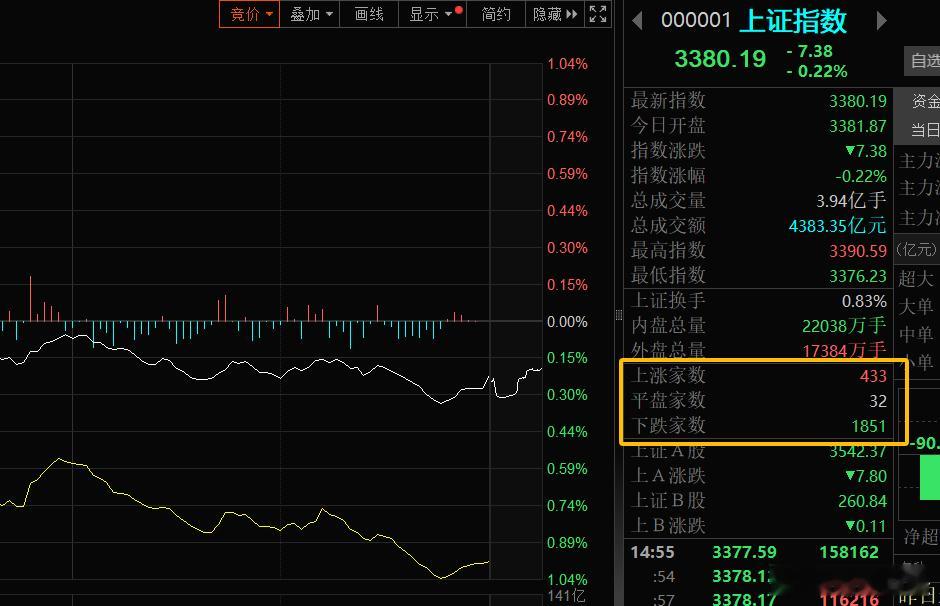Select the 画线 drawing tool
This screenshot has height=606, width=940.
pyautogui.click(x=369, y=14)
